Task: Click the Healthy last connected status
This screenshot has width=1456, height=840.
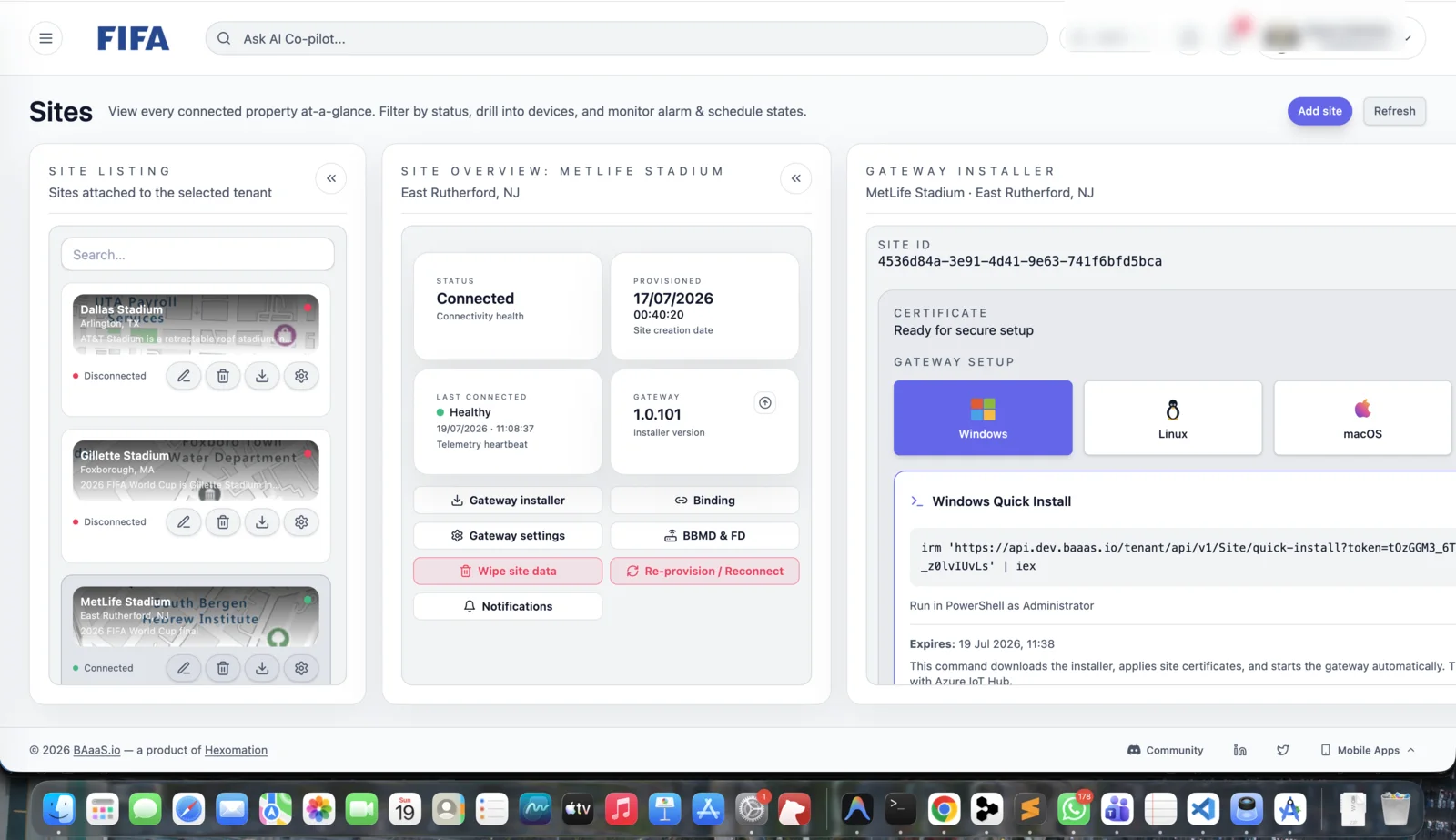Action: point(470,412)
